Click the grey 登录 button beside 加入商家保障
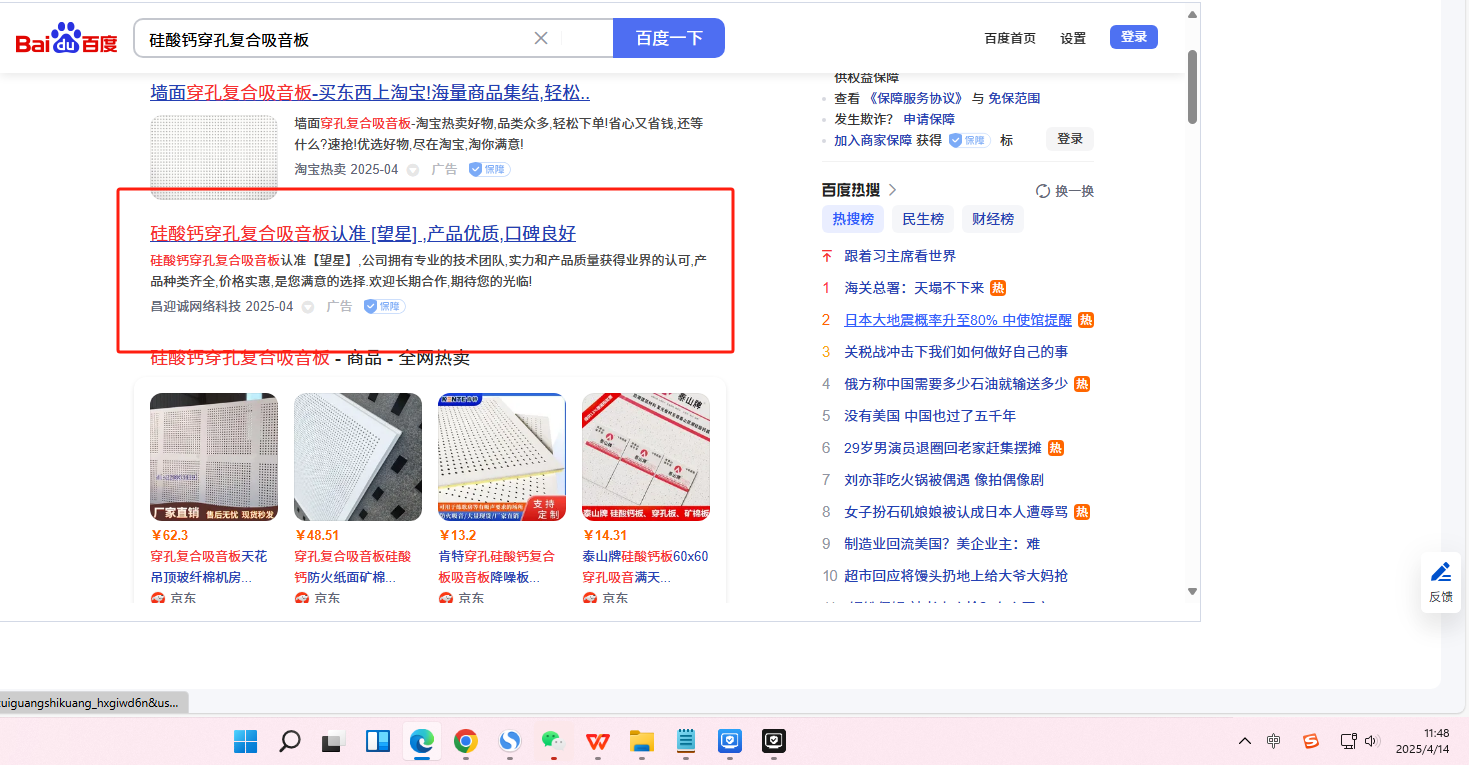 pyautogui.click(x=1070, y=139)
